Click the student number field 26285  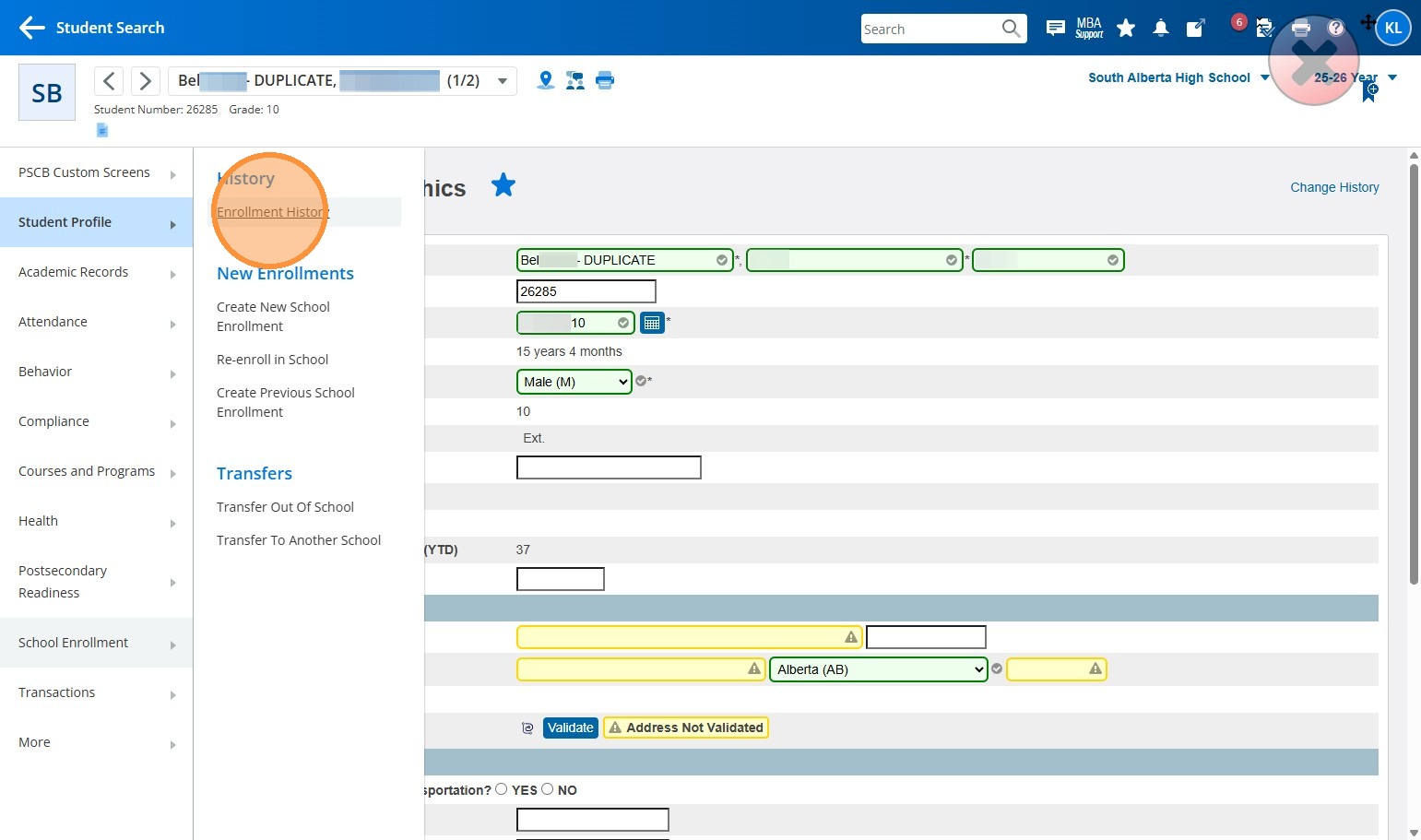pos(586,291)
